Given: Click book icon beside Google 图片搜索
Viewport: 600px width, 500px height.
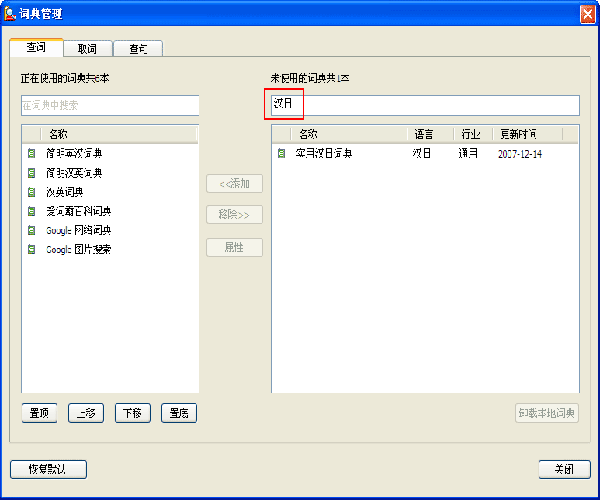Looking at the screenshot, I should (x=31, y=249).
